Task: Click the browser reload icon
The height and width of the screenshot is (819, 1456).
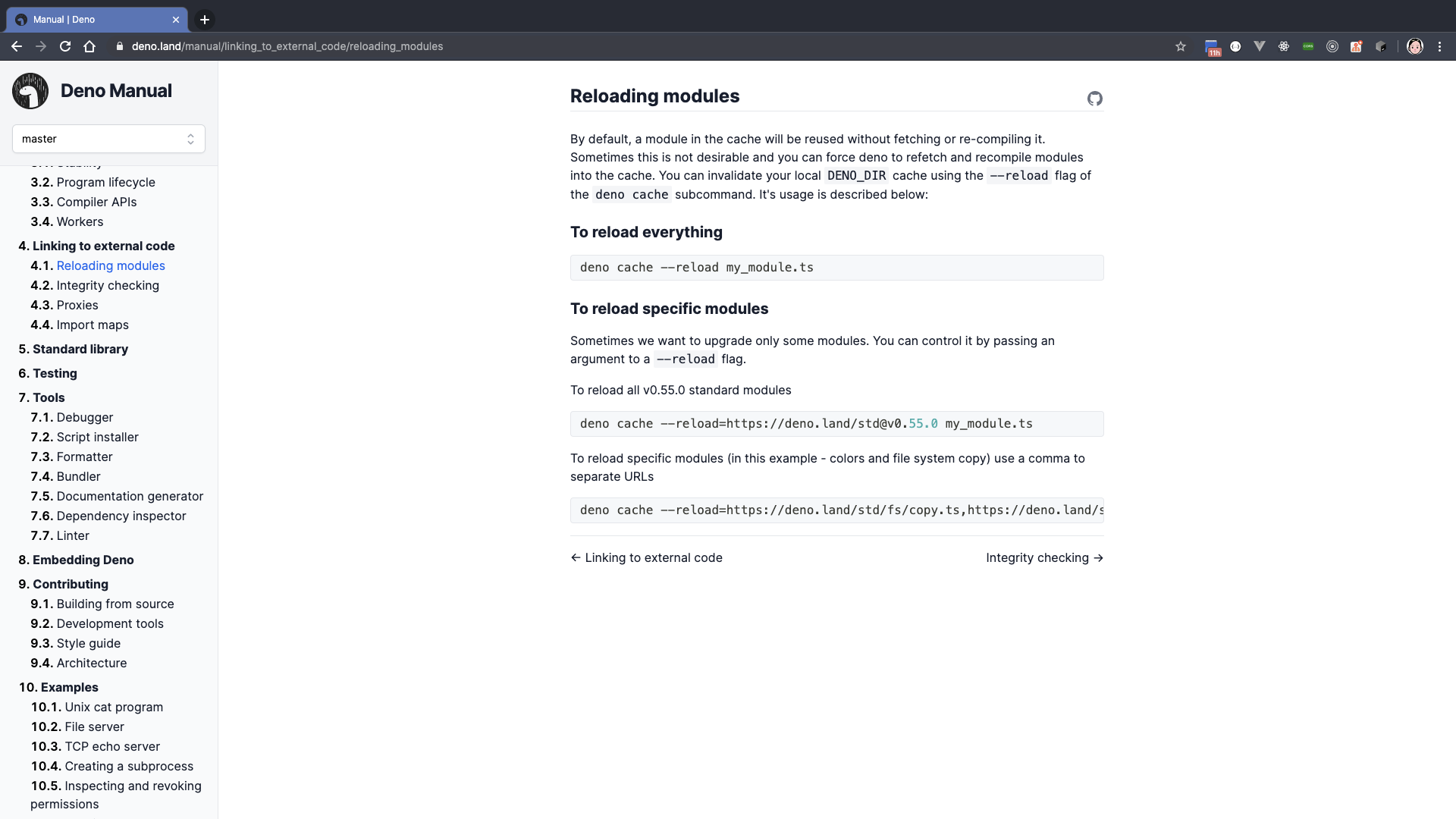Action: pyautogui.click(x=65, y=46)
